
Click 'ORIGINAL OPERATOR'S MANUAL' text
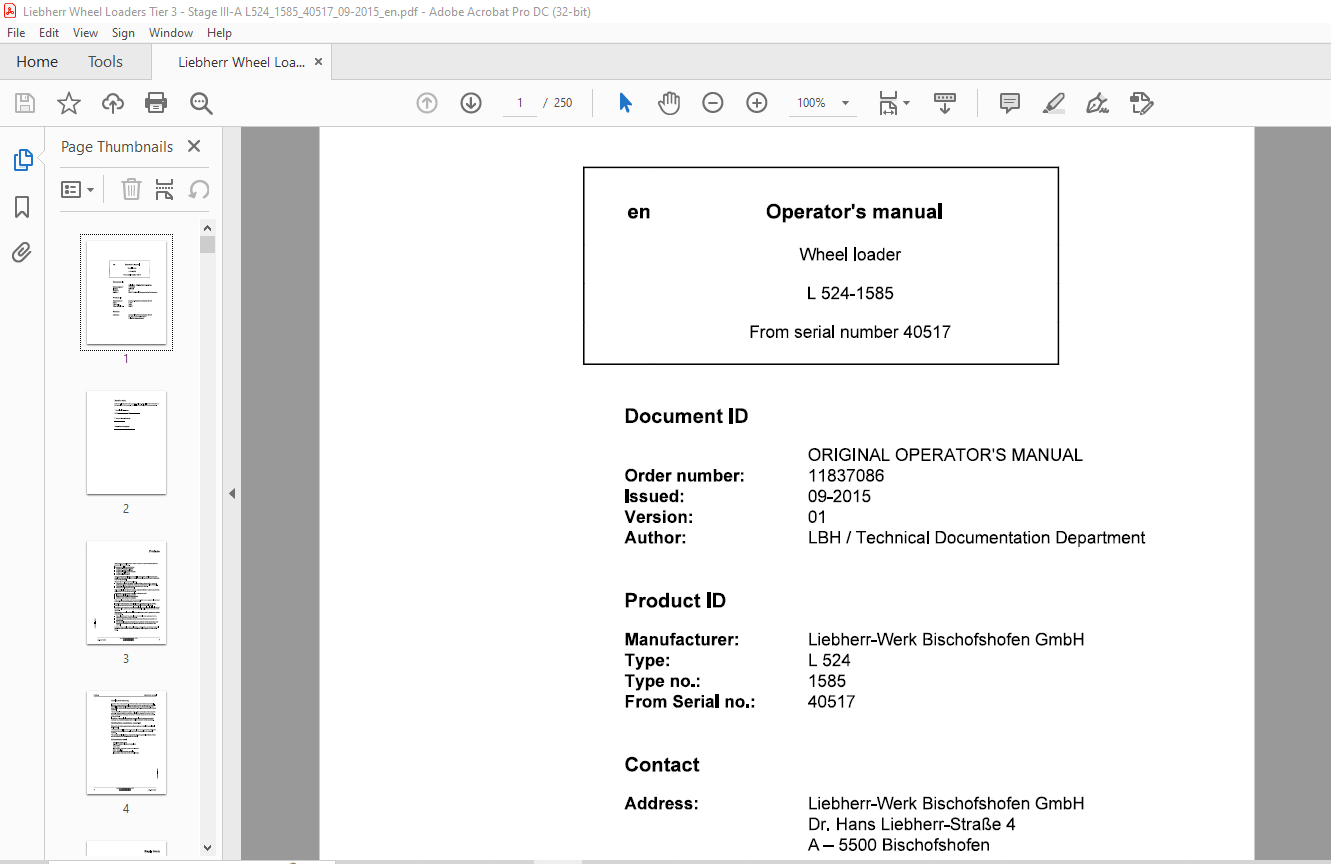pos(945,455)
